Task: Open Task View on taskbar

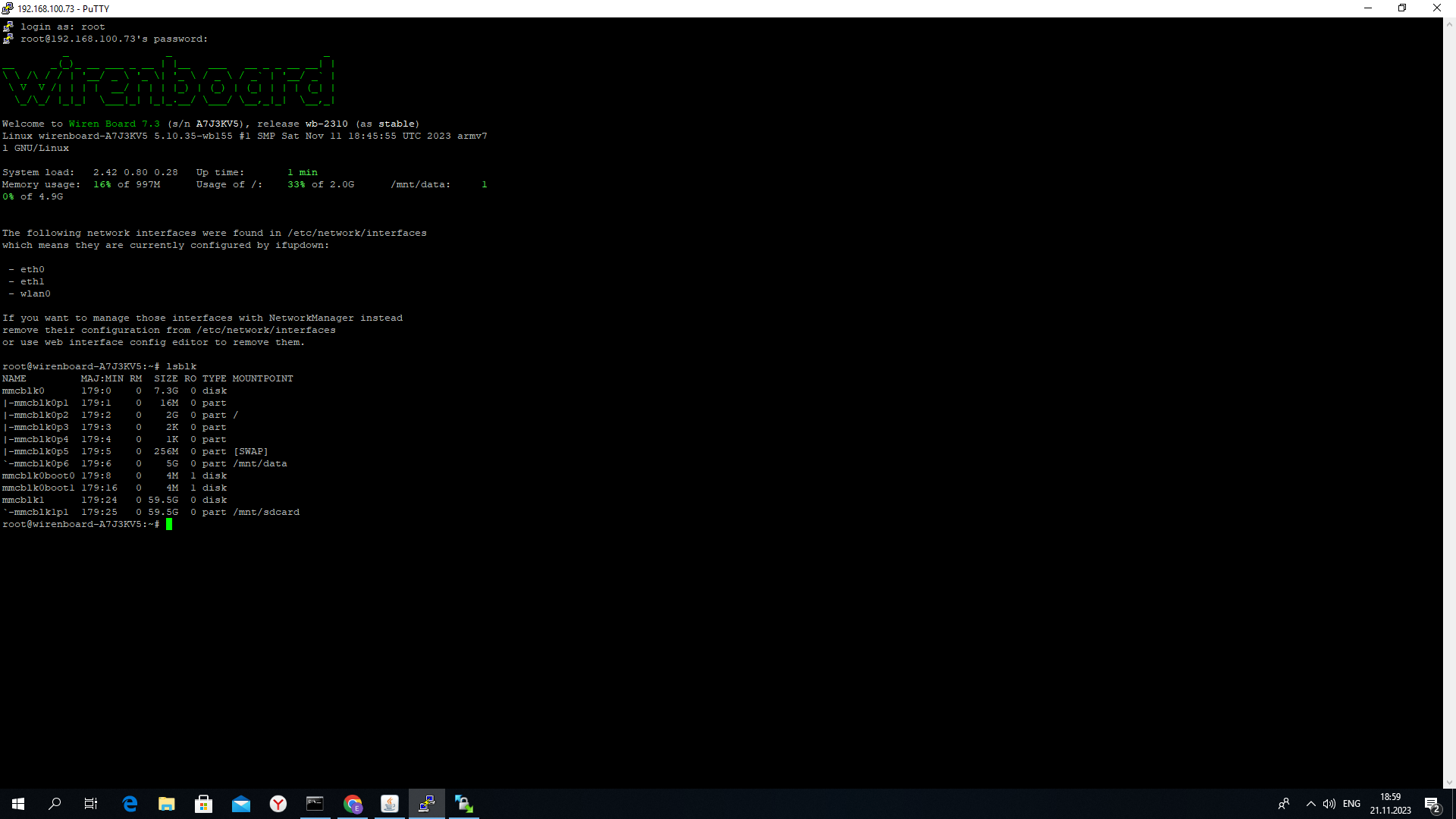Action: pyautogui.click(x=91, y=804)
